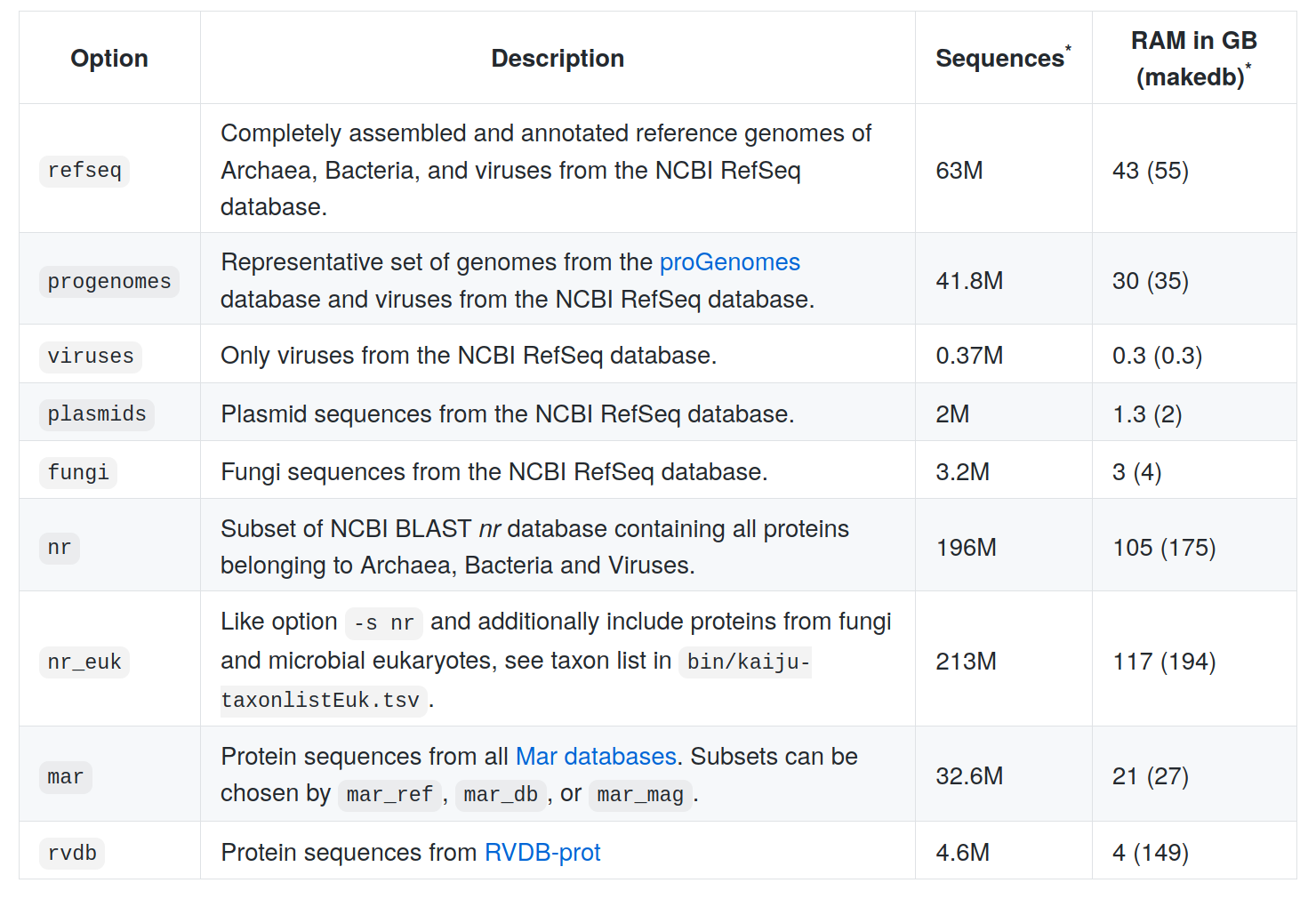Click the refseq option code
Viewport: 1316px width, 899px height.
(84, 171)
